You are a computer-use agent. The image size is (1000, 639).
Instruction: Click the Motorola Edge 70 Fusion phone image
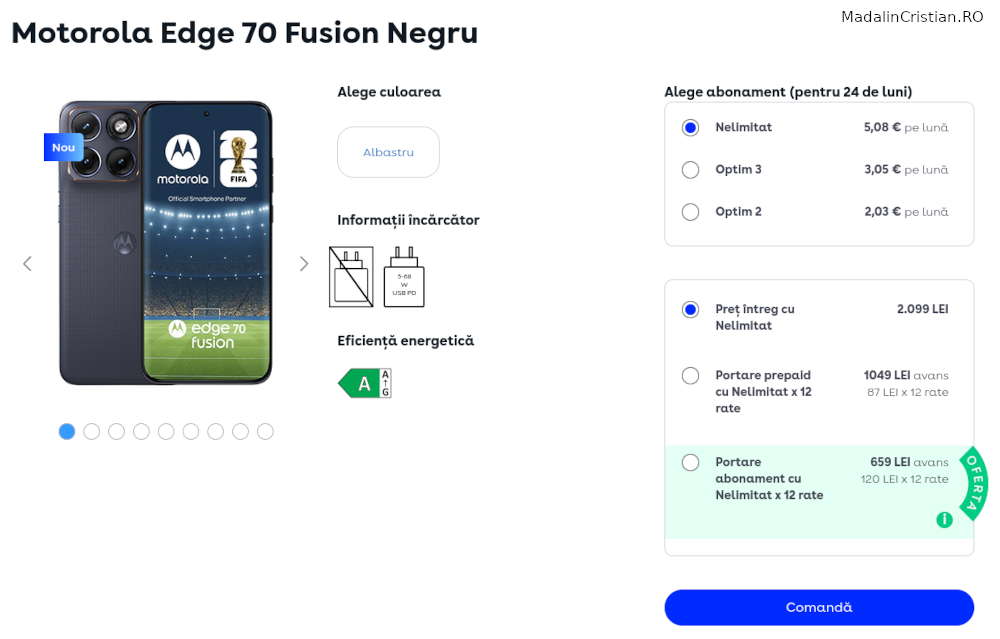click(x=165, y=245)
